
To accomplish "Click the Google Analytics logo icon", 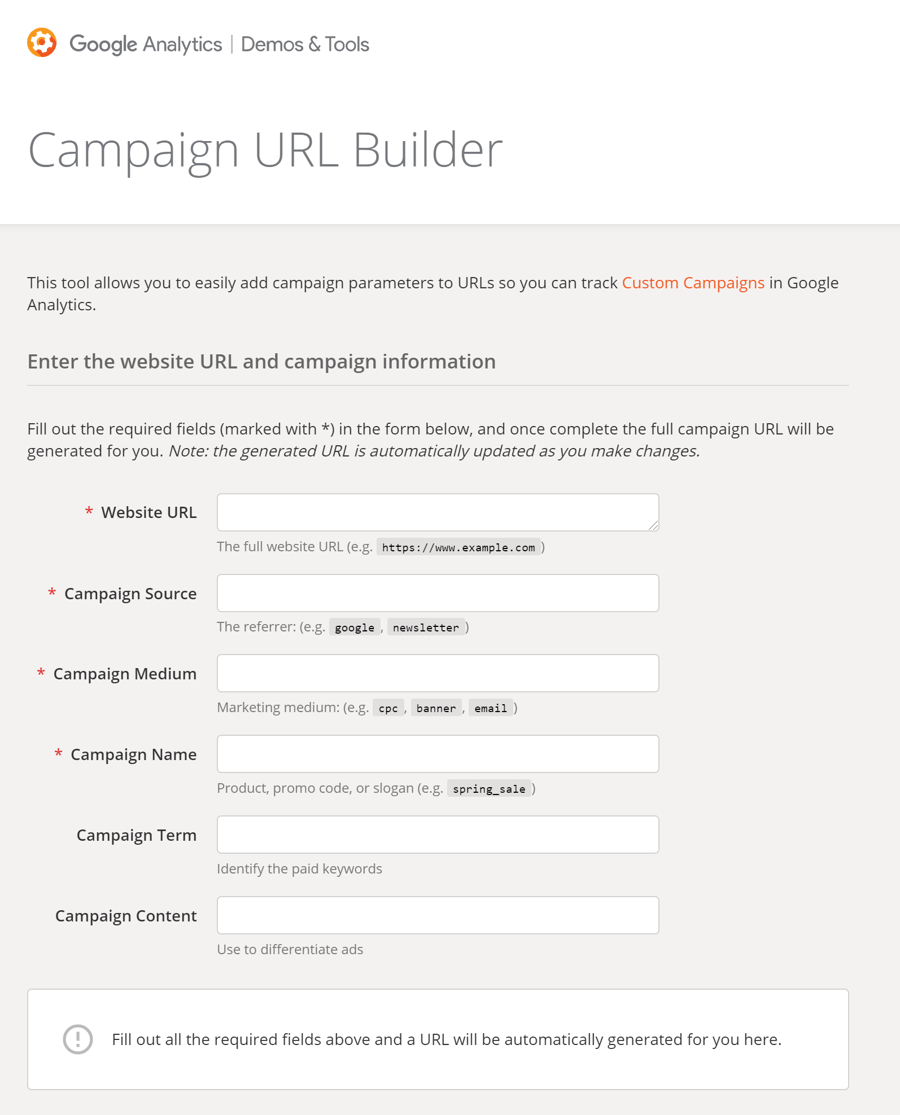I will [41, 43].
